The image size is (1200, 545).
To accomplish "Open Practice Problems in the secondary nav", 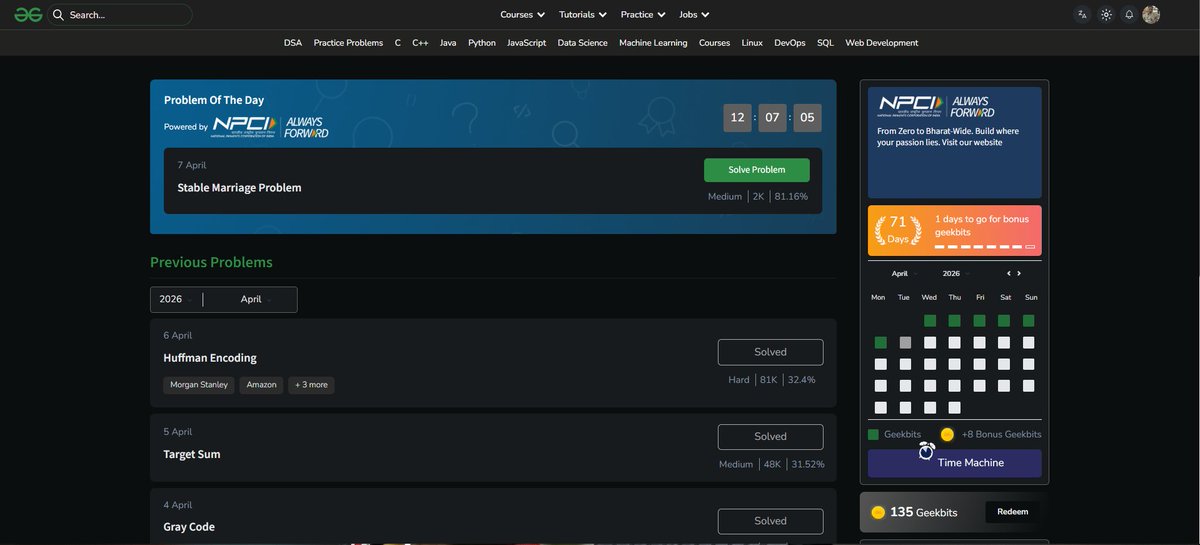I will coord(348,43).
